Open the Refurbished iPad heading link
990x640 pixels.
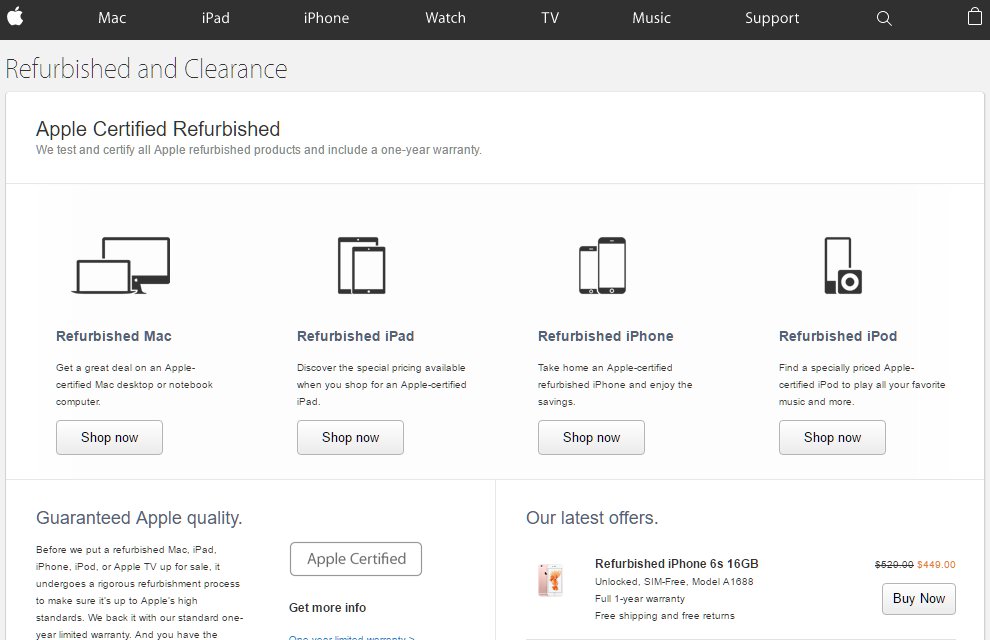pos(355,336)
